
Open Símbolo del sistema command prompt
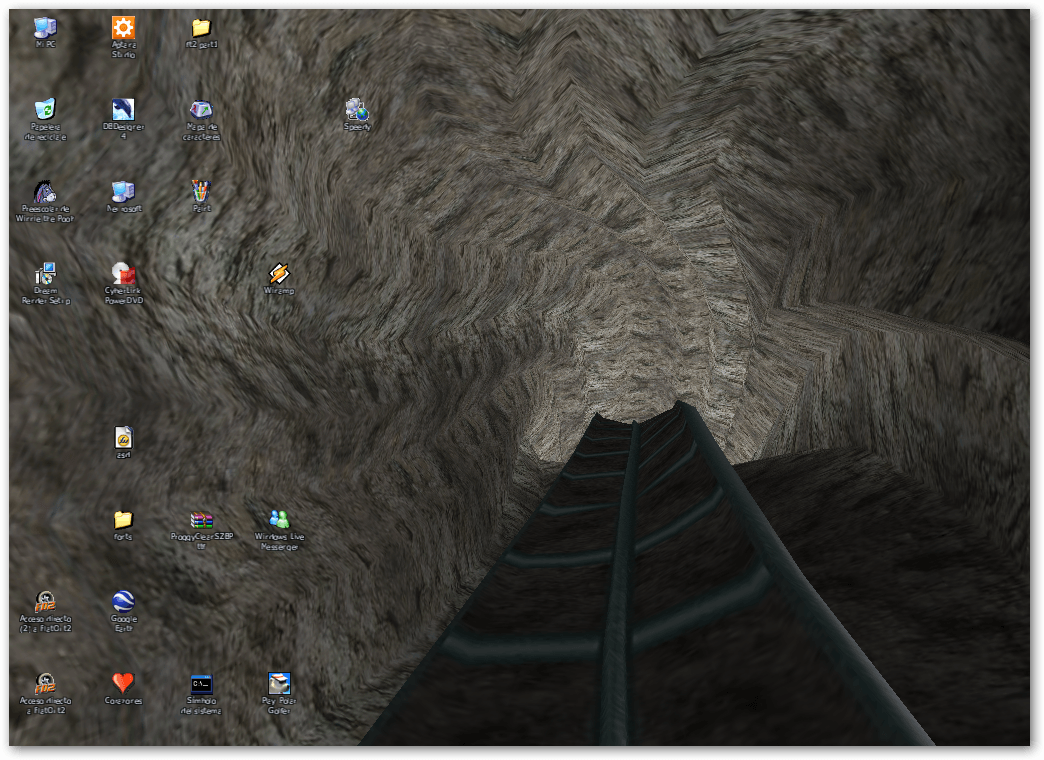(201, 684)
